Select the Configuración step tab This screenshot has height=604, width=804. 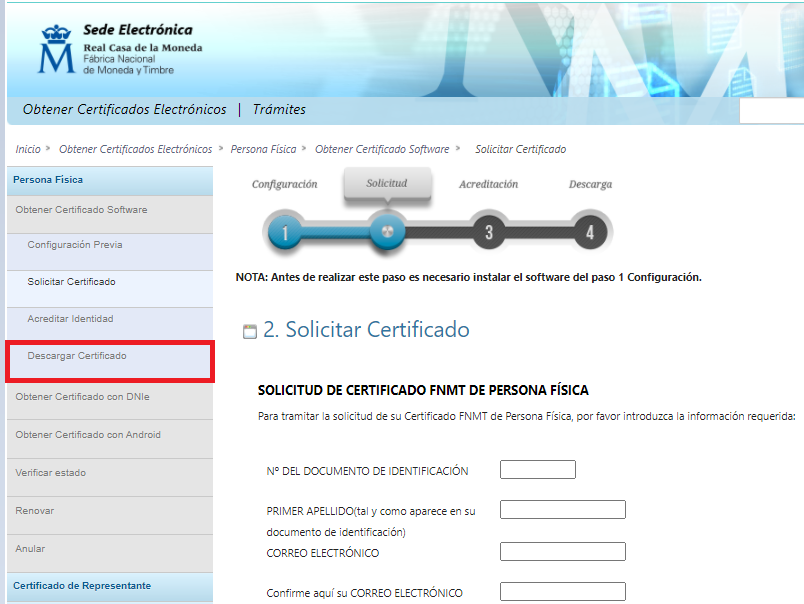pos(285,184)
